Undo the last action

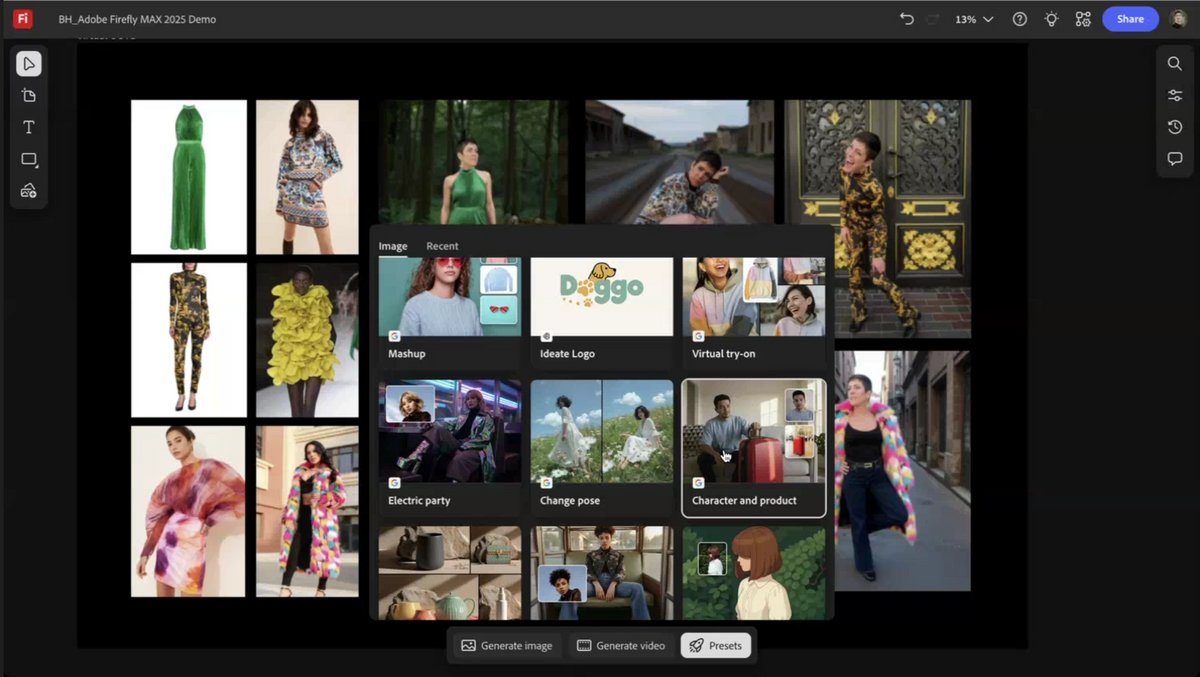pos(906,18)
